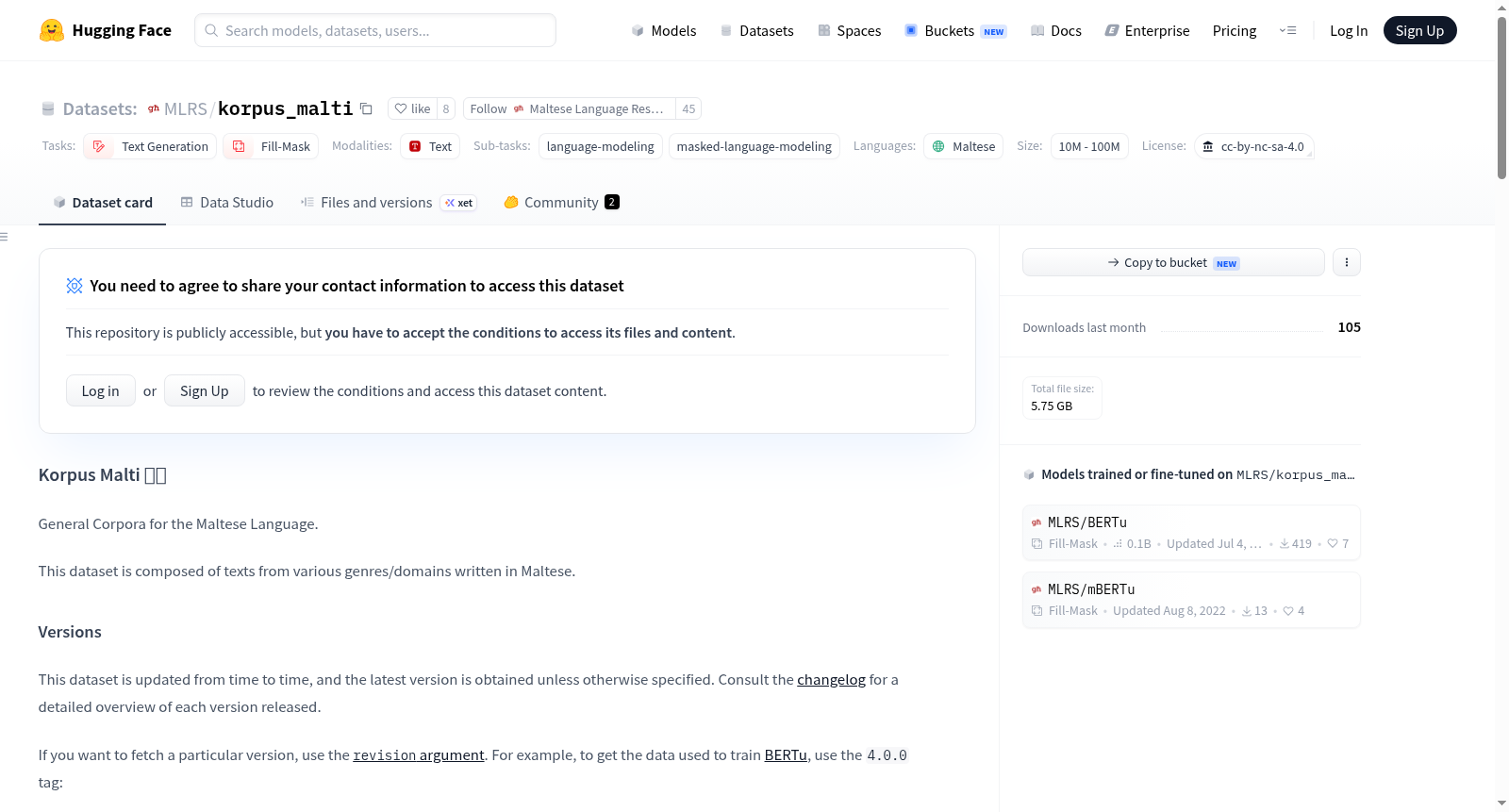This screenshot has height=812, width=1509.
Task: Open the Pricing page
Action: click(1235, 30)
